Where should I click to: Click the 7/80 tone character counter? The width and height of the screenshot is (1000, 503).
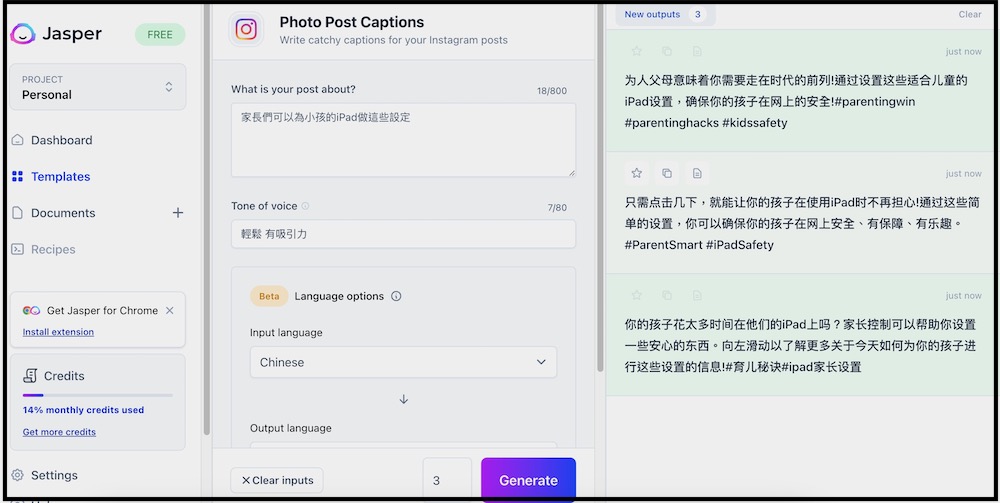click(557, 208)
